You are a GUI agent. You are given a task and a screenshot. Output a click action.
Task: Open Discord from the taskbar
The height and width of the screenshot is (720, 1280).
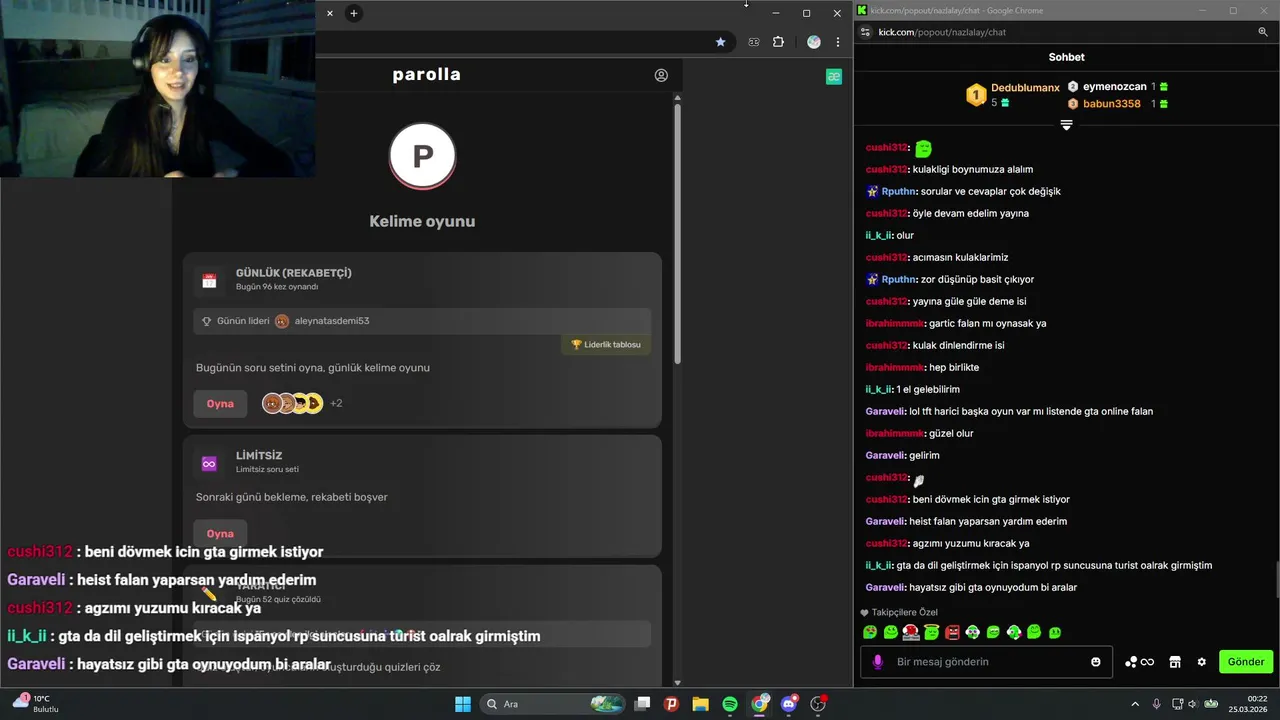pyautogui.click(x=789, y=704)
